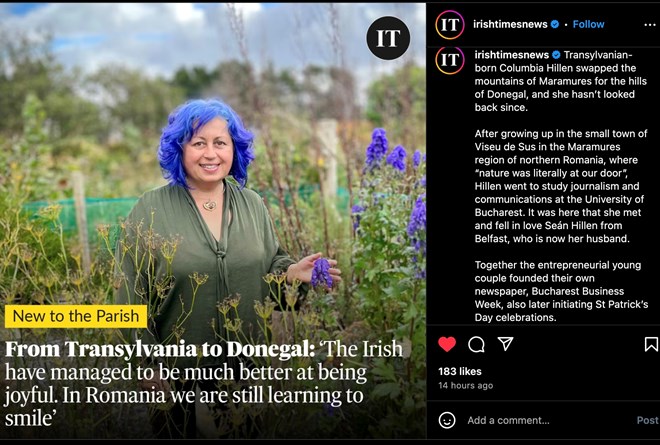Follow the irishtimesnews account

(x=588, y=24)
